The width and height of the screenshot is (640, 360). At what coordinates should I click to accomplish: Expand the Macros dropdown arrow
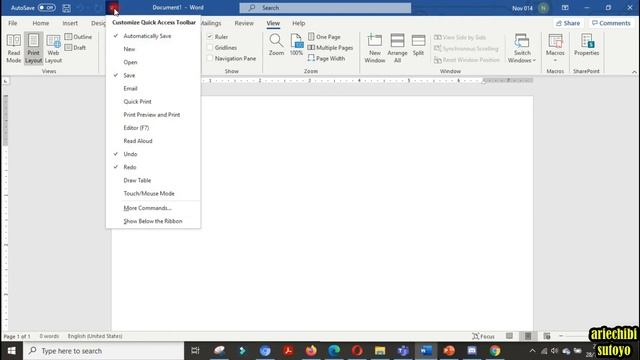pyautogui.click(x=555, y=60)
